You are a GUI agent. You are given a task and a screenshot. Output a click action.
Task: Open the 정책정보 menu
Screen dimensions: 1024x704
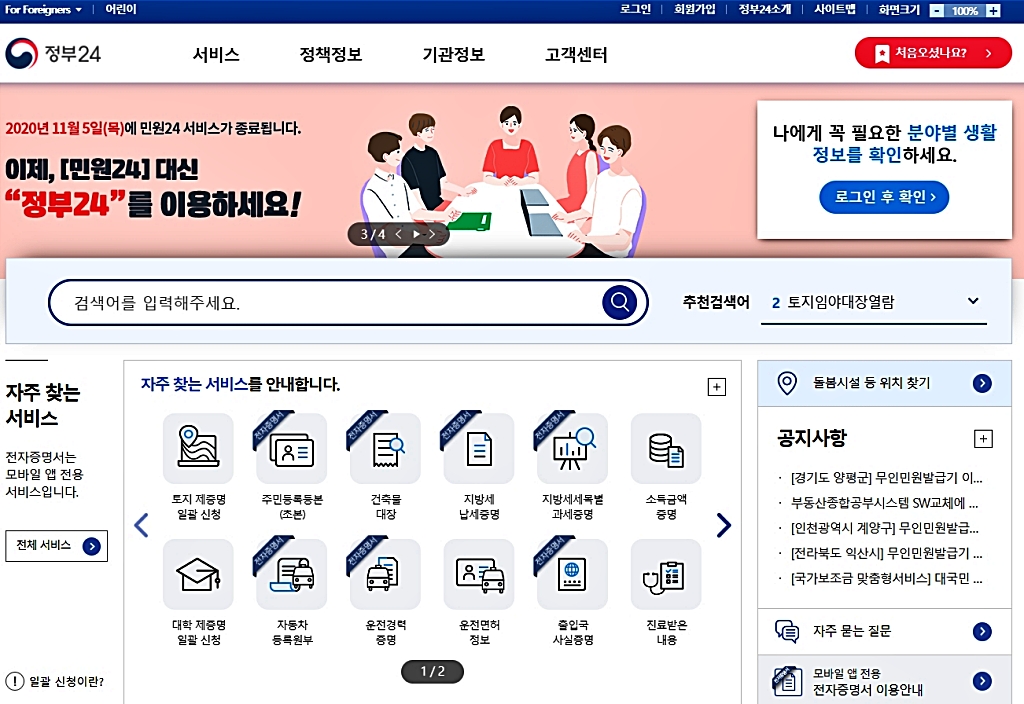330,54
